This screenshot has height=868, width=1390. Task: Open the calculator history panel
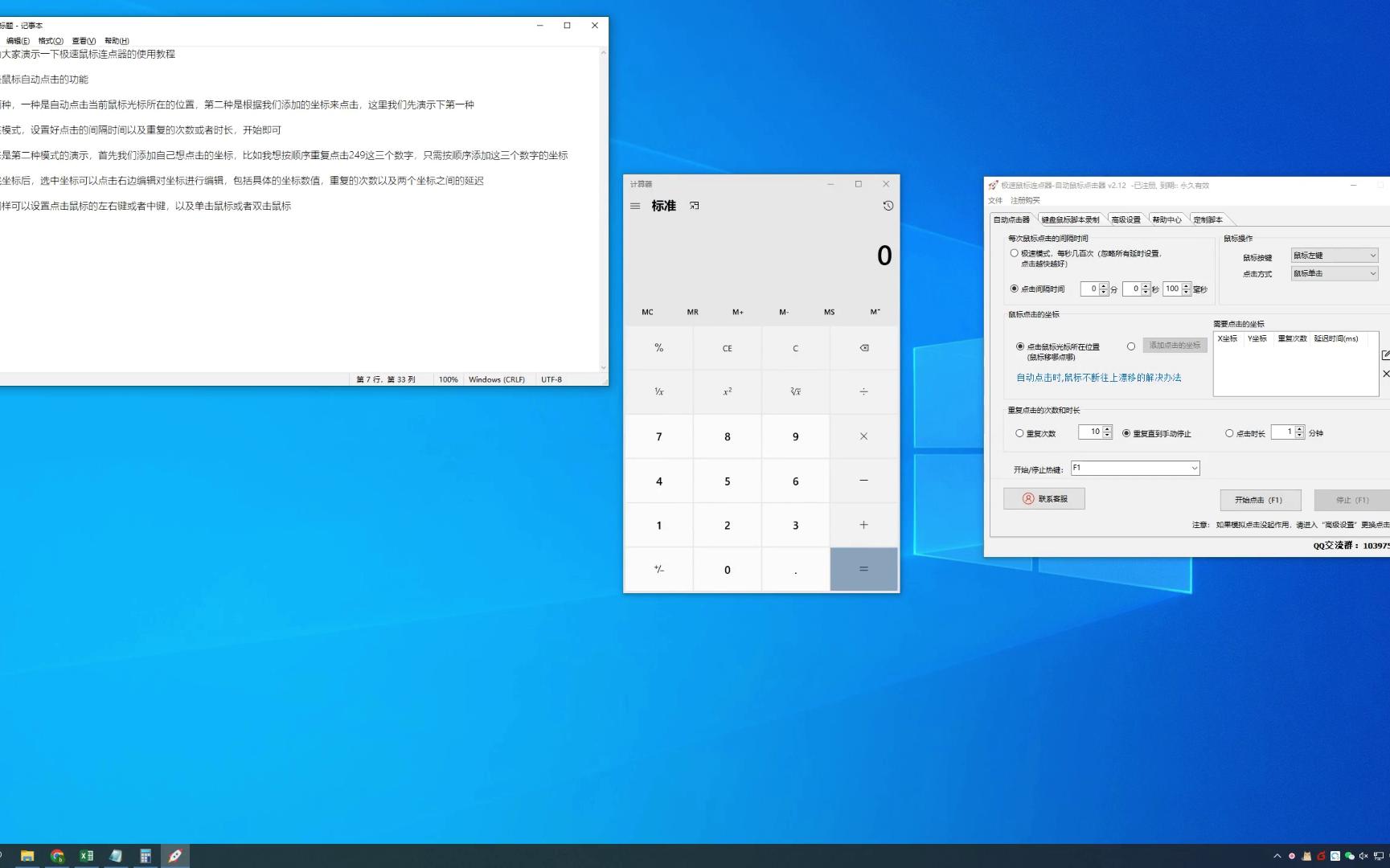(888, 206)
